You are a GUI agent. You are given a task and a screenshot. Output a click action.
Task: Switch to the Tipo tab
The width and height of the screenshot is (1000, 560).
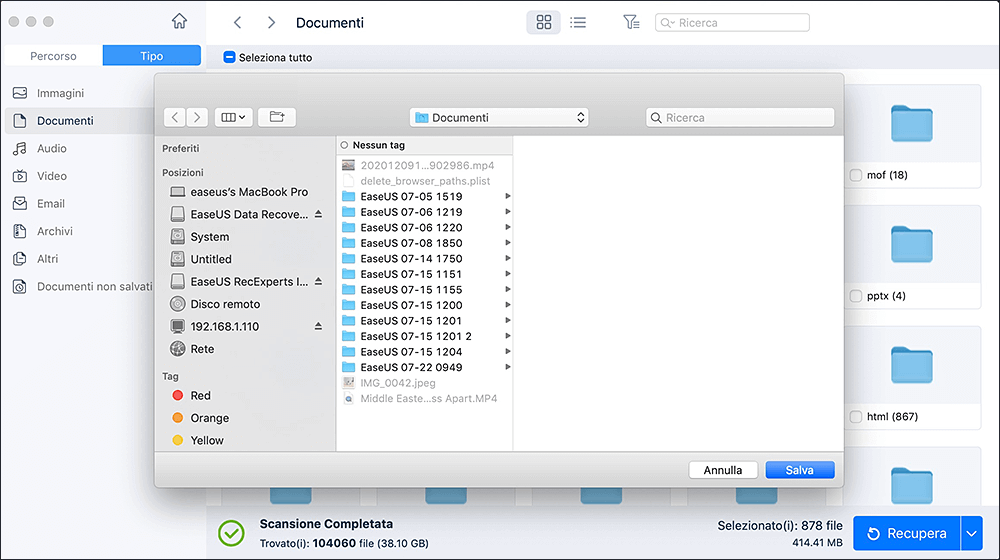tap(152, 56)
